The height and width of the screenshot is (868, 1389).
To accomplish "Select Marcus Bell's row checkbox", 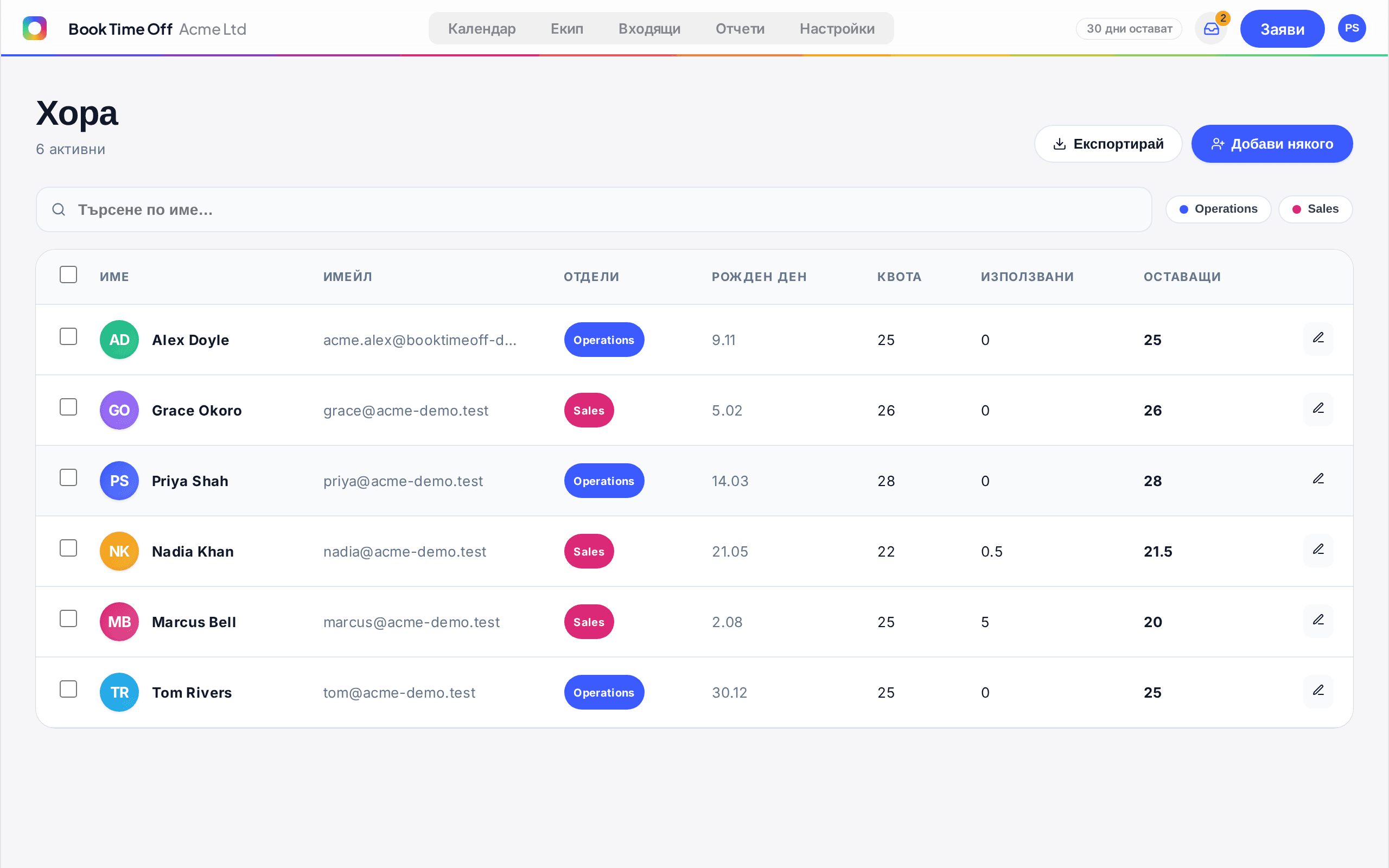I will (68, 619).
